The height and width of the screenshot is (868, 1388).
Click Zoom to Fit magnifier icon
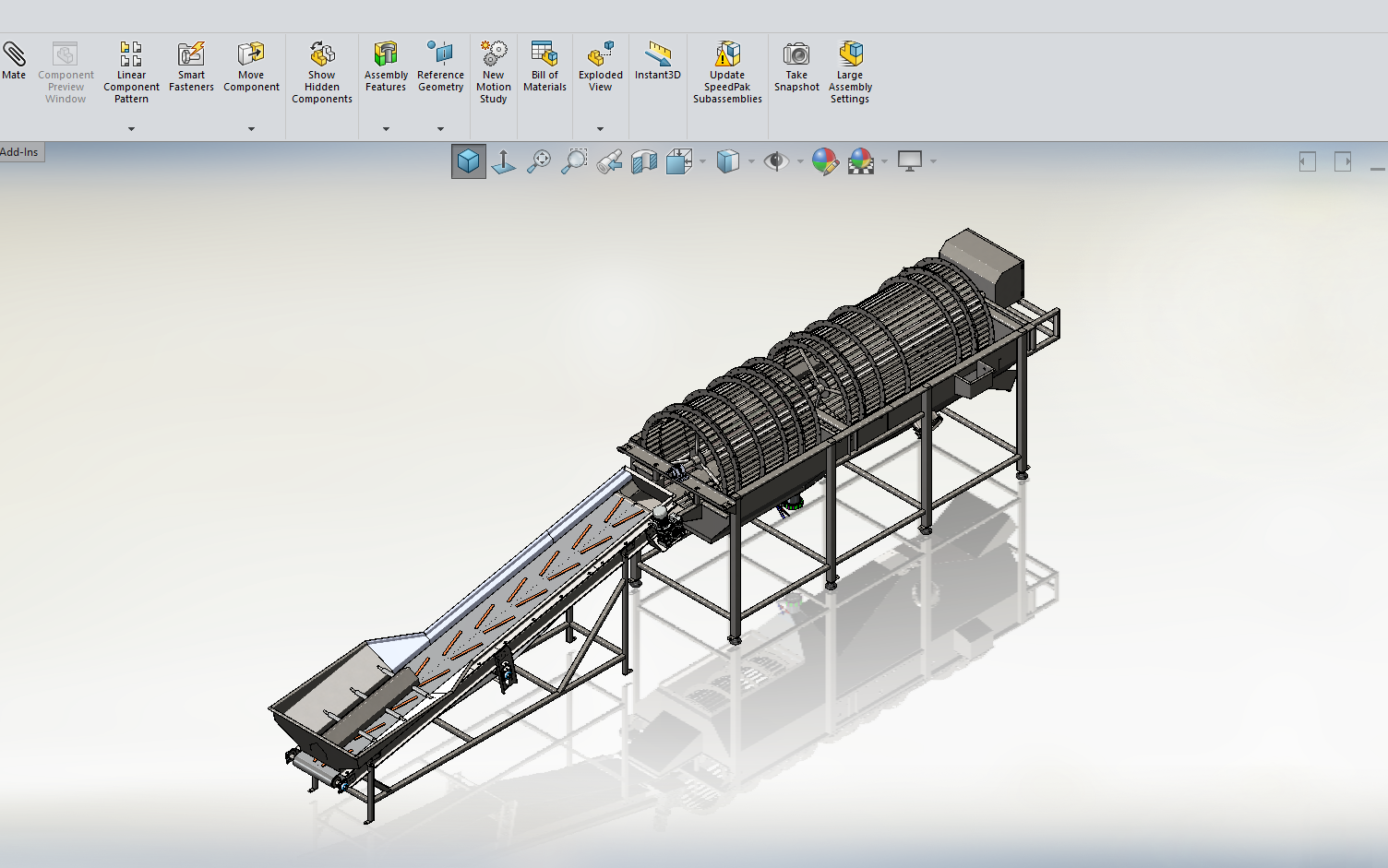pyautogui.click(x=539, y=161)
